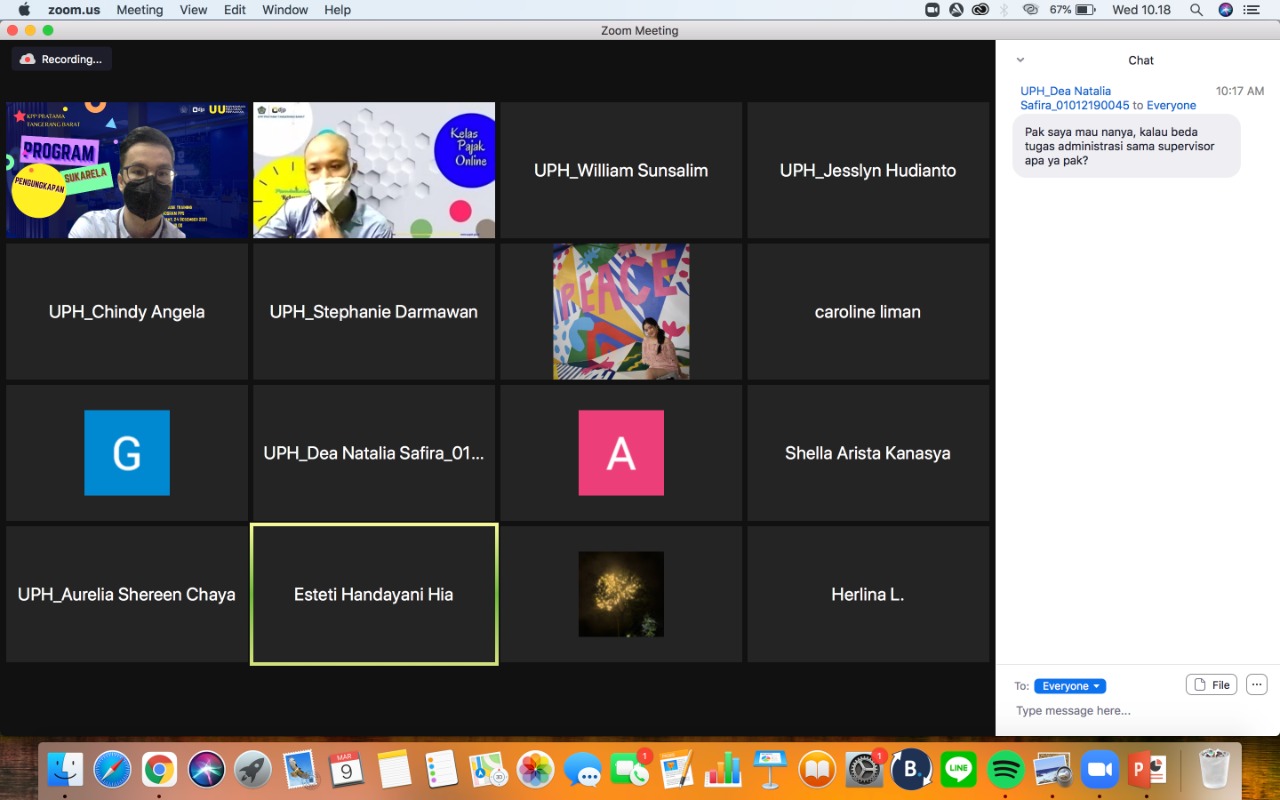Click Esteti Handayani Hia's highlighted tile
Screen dimensions: 1280x800
374,594
